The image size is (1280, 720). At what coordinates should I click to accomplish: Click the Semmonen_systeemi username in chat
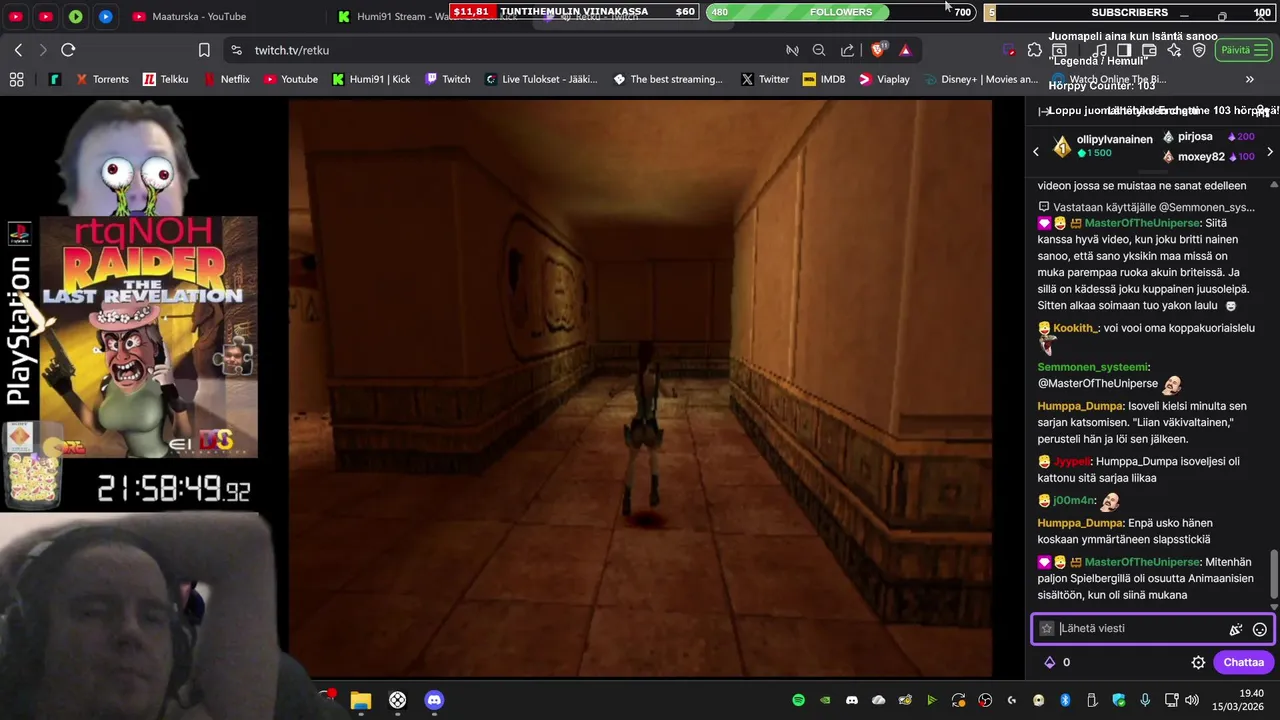click(1093, 367)
